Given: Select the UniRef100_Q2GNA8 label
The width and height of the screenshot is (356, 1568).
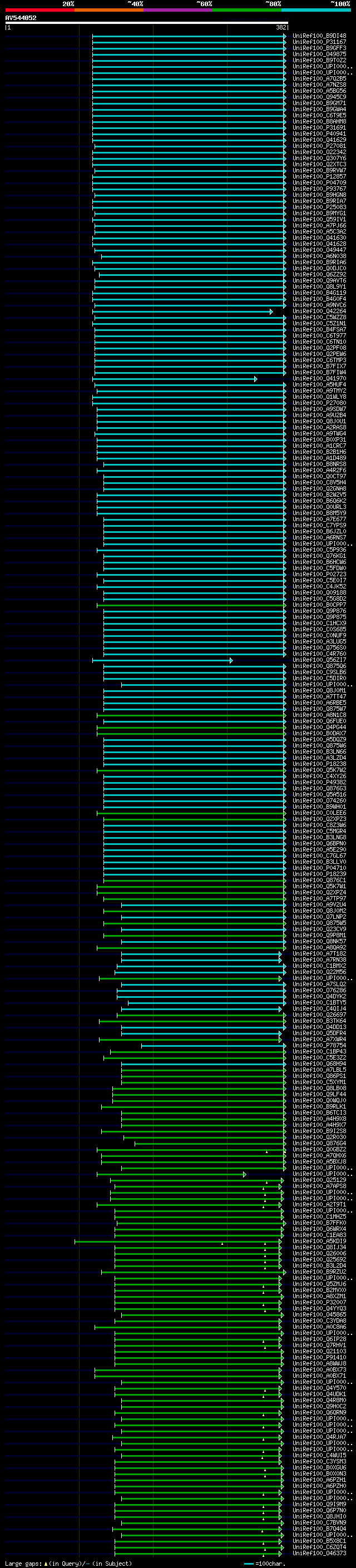Looking at the screenshot, I should tap(319, 489).
